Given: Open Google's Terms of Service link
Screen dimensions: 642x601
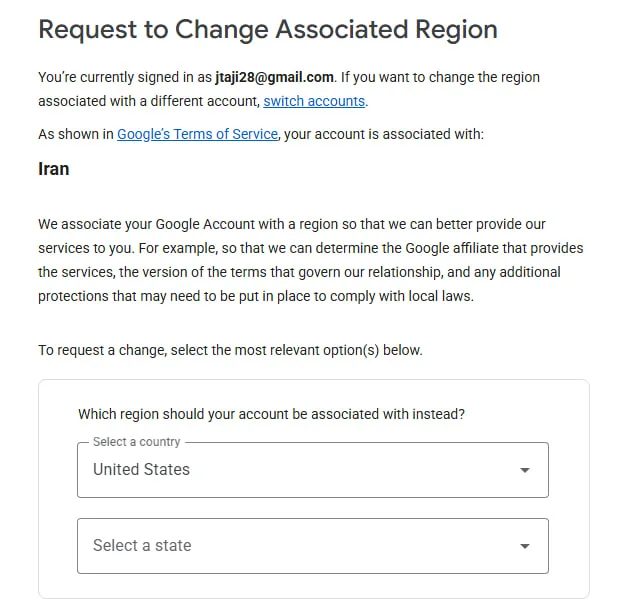Looking at the screenshot, I should coord(197,134).
